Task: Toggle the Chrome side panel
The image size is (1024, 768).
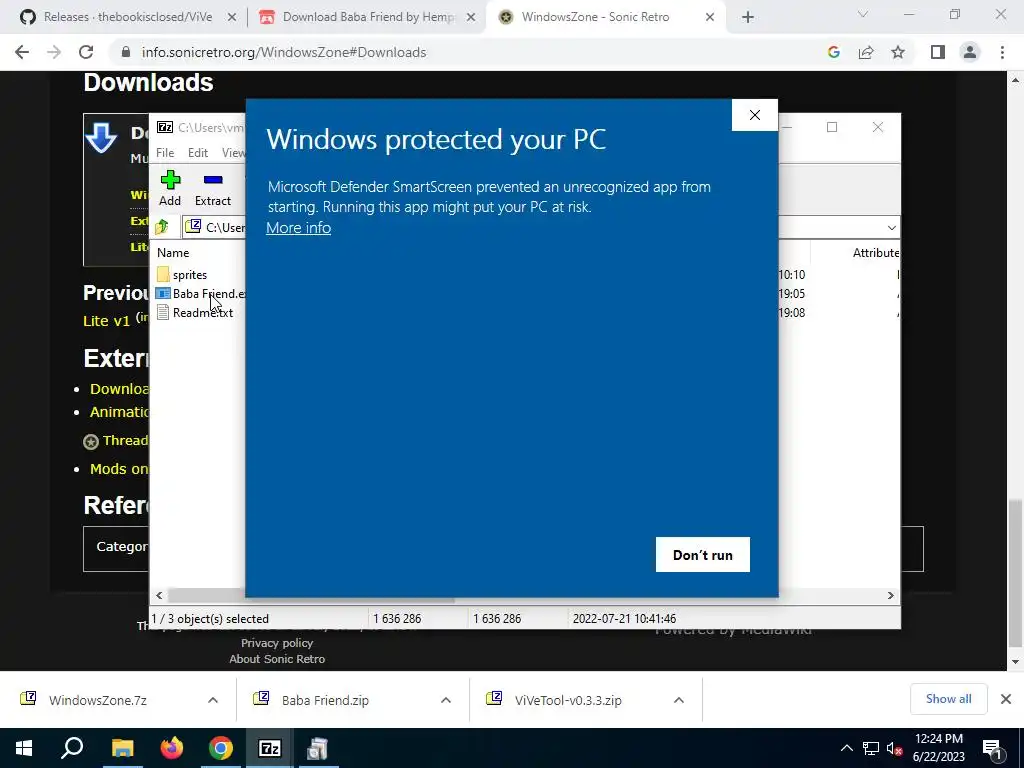Action: tap(938, 52)
